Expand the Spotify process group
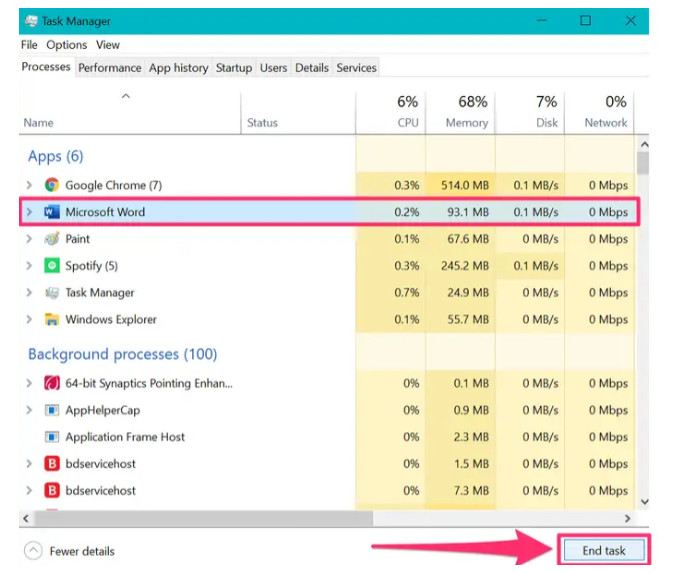The height and width of the screenshot is (572, 674). [29, 266]
